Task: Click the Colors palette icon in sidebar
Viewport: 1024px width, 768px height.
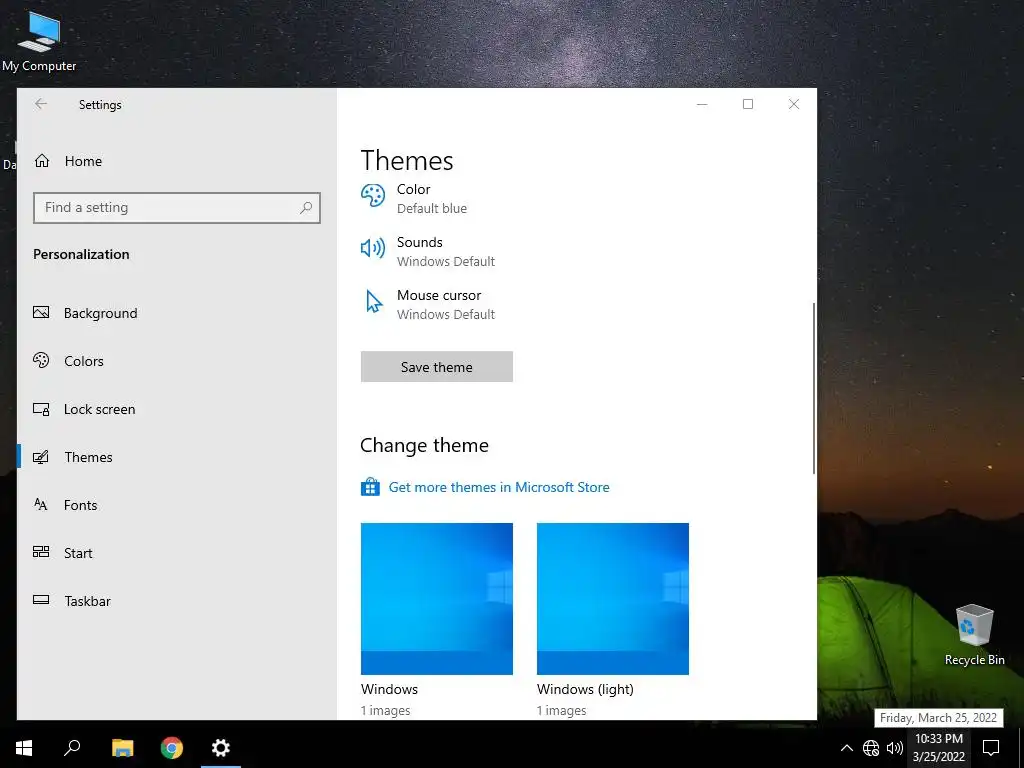Action: [41, 360]
